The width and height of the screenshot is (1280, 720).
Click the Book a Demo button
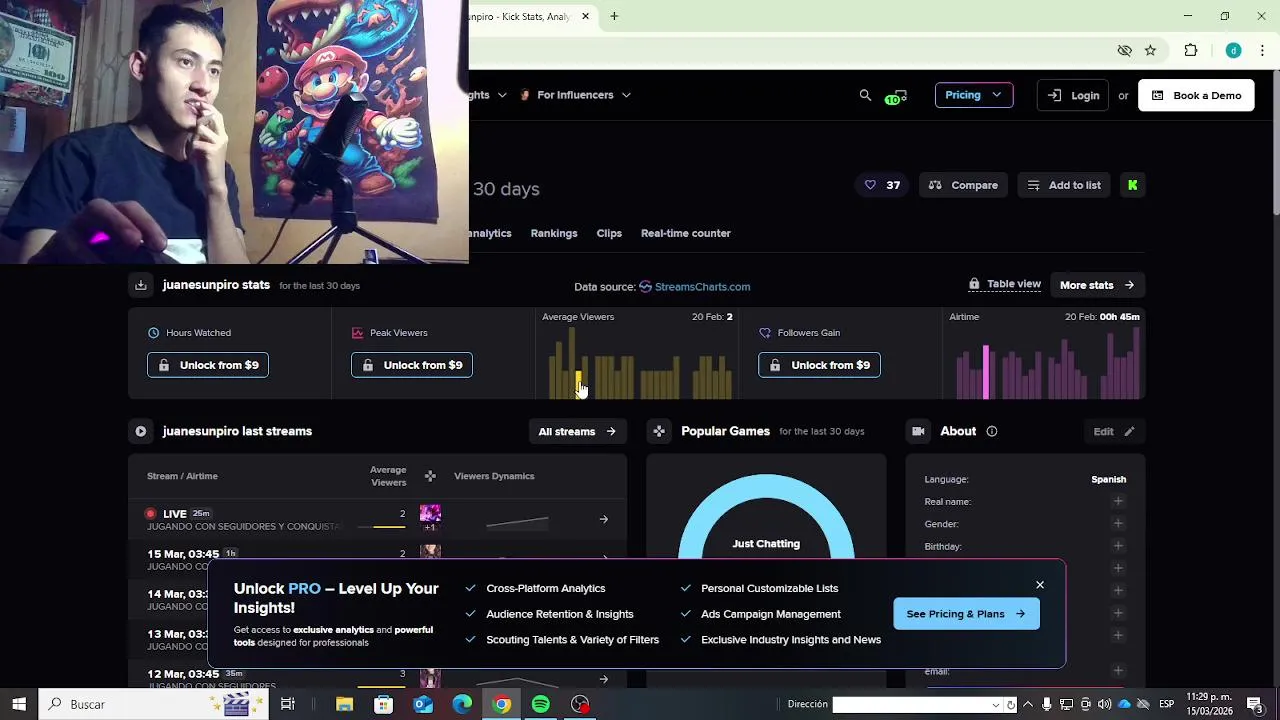[1196, 95]
